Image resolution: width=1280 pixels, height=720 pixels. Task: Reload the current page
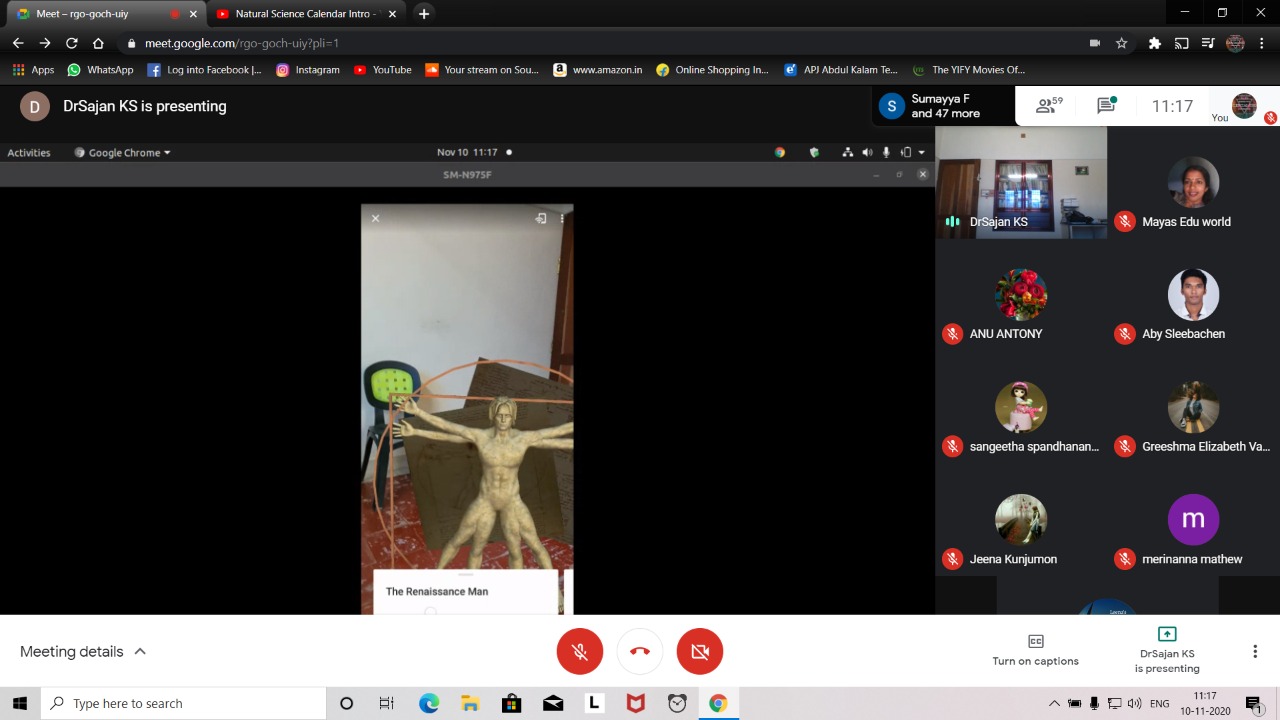(71, 43)
